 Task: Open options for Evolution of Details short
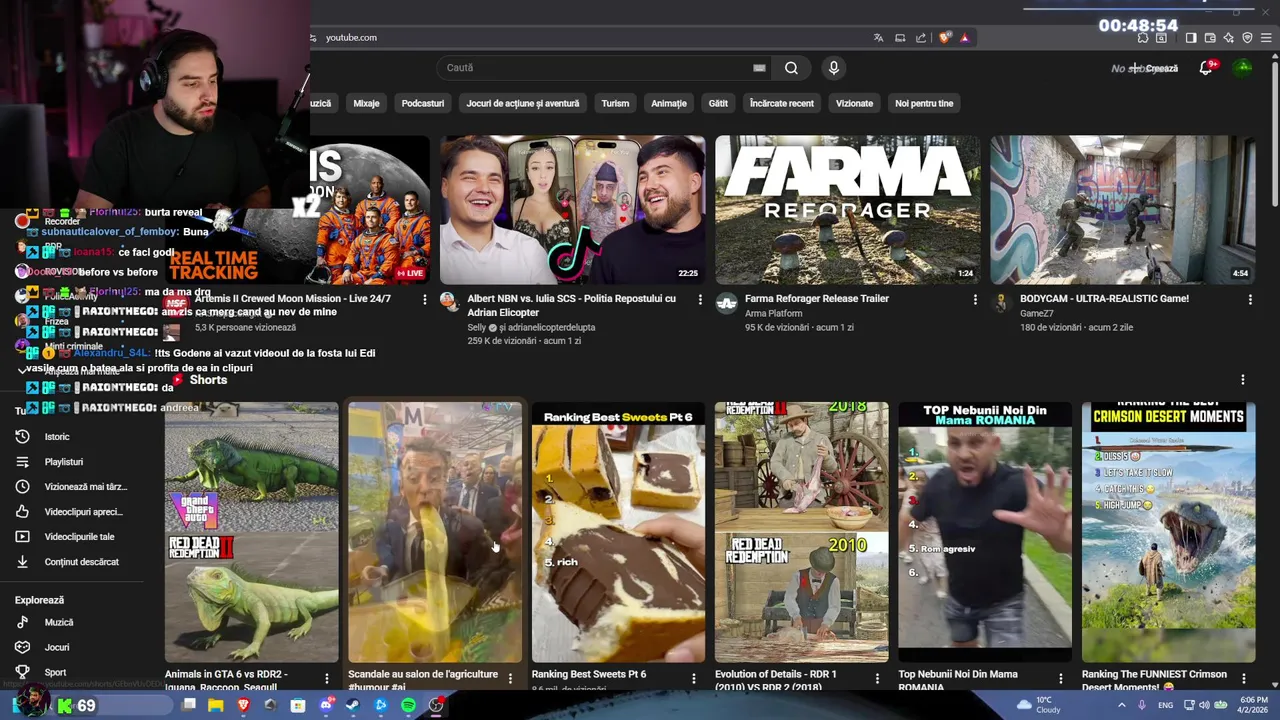click(877, 679)
